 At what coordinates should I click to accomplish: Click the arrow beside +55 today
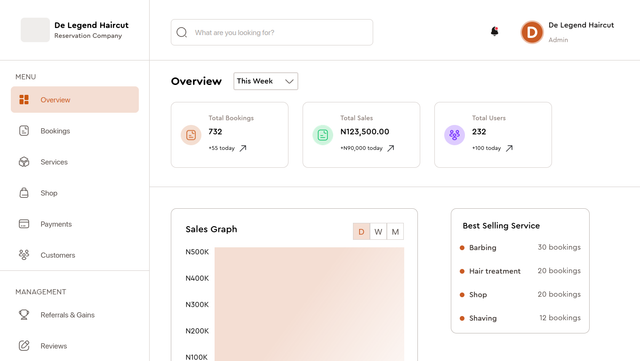coord(243,148)
